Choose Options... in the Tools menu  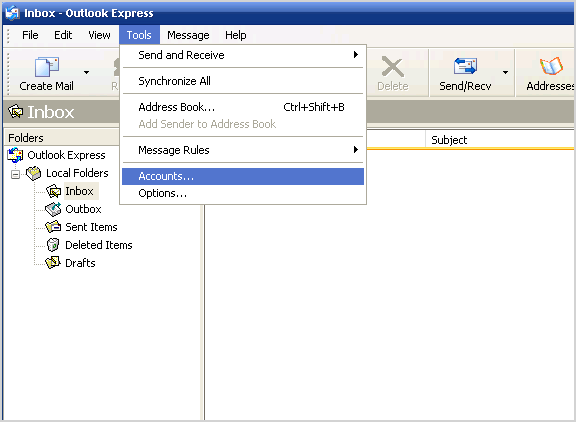pos(243,193)
